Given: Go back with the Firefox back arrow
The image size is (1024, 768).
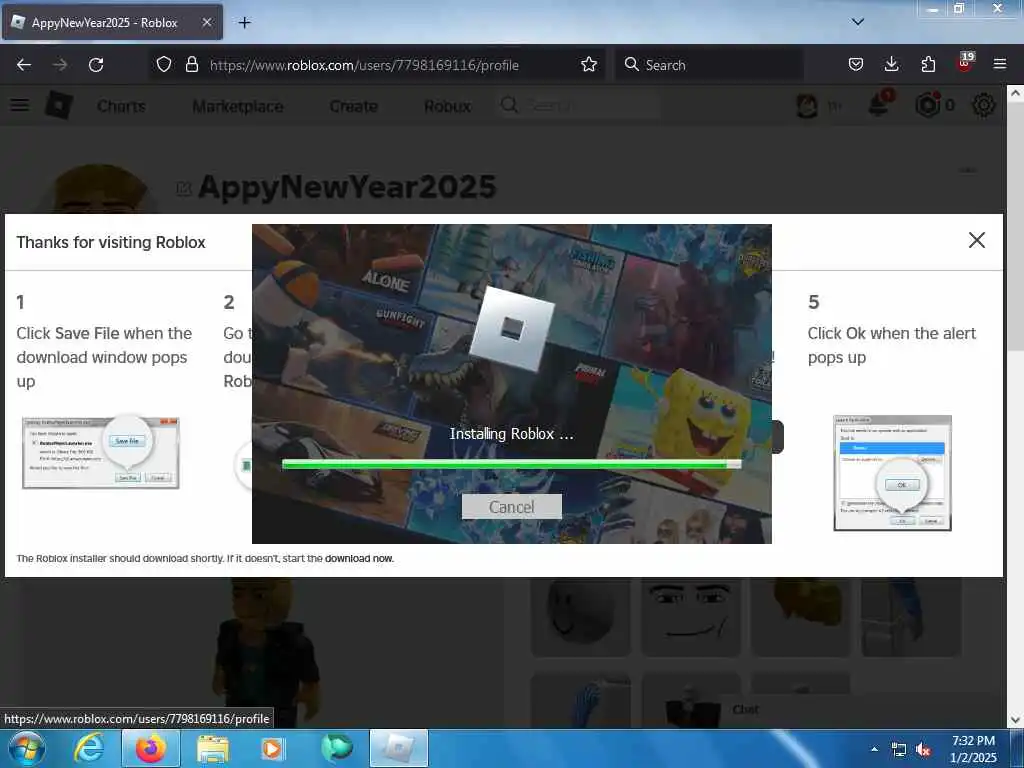Looking at the screenshot, I should [24, 65].
